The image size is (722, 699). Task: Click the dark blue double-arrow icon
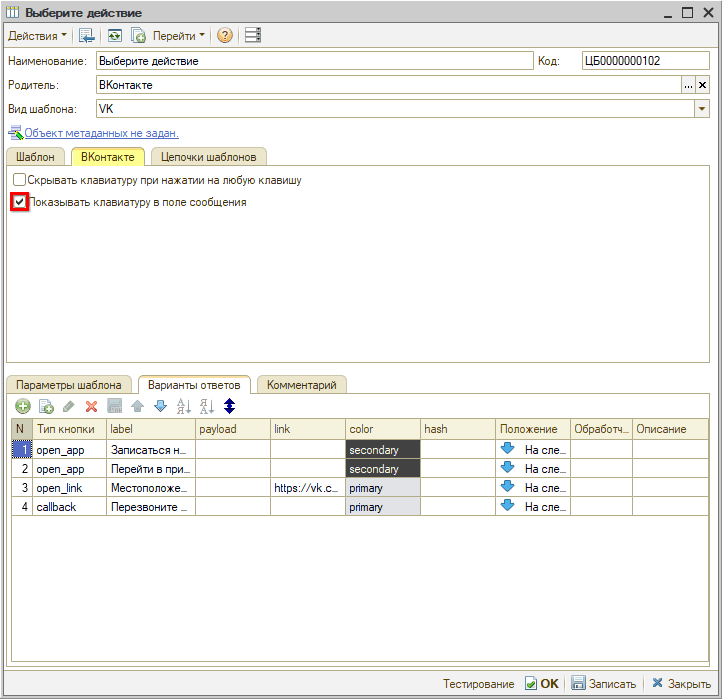[229, 406]
